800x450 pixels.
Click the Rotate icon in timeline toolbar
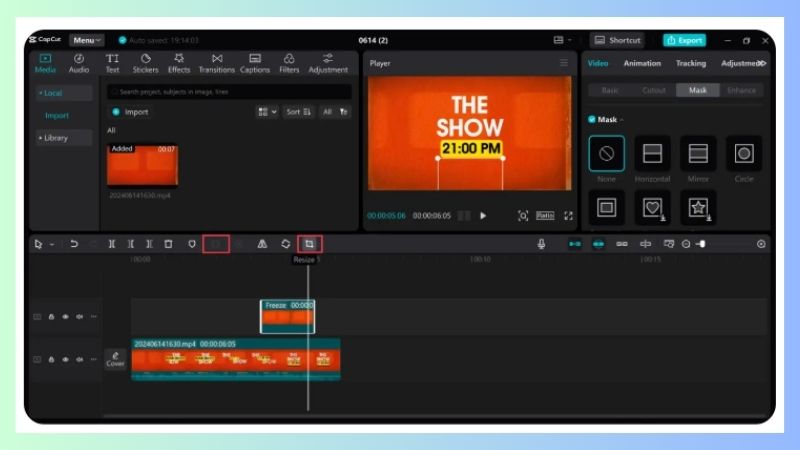tap(286, 244)
